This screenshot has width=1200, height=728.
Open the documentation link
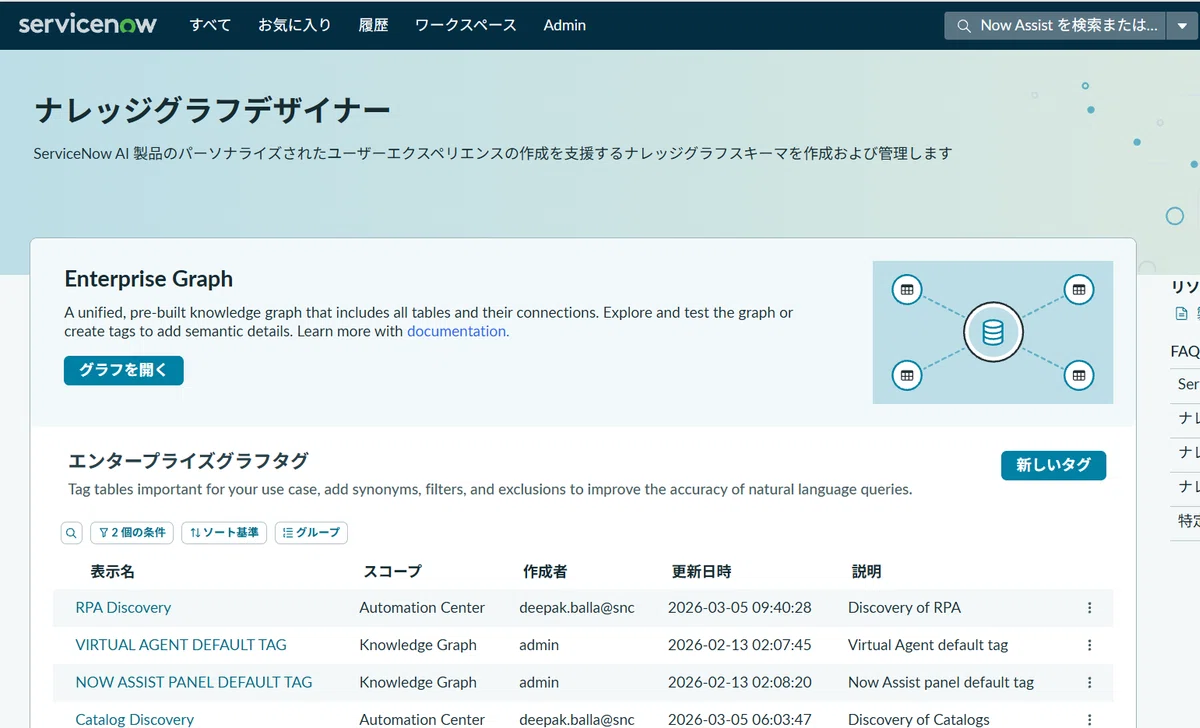(458, 331)
